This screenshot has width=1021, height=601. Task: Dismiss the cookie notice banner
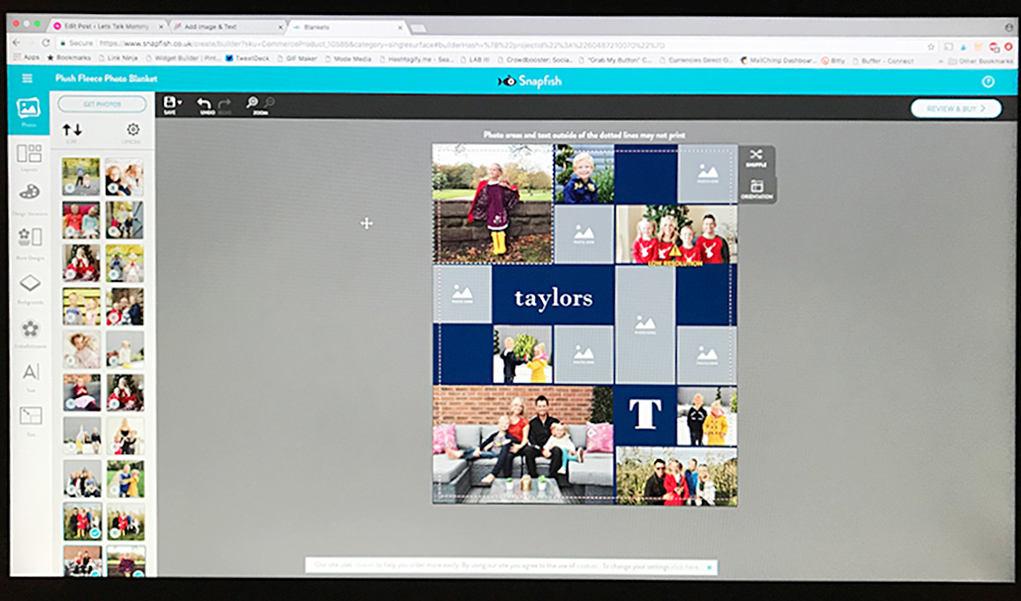click(x=709, y=567)
